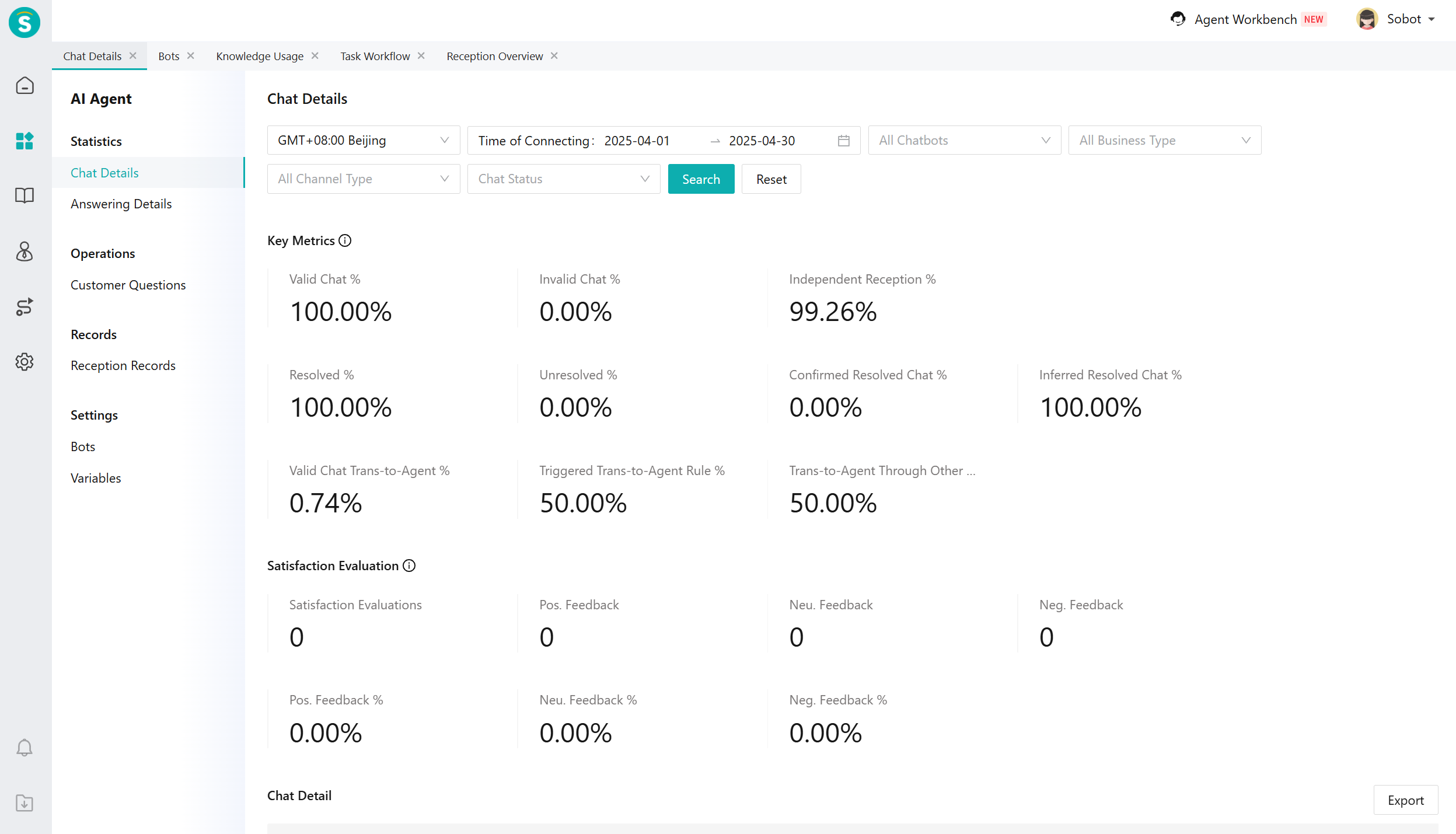The image size is (1456, 834).
Task: Open the All Channel Type dropdown
Action: pyautogui.click(x=364, y=179)
